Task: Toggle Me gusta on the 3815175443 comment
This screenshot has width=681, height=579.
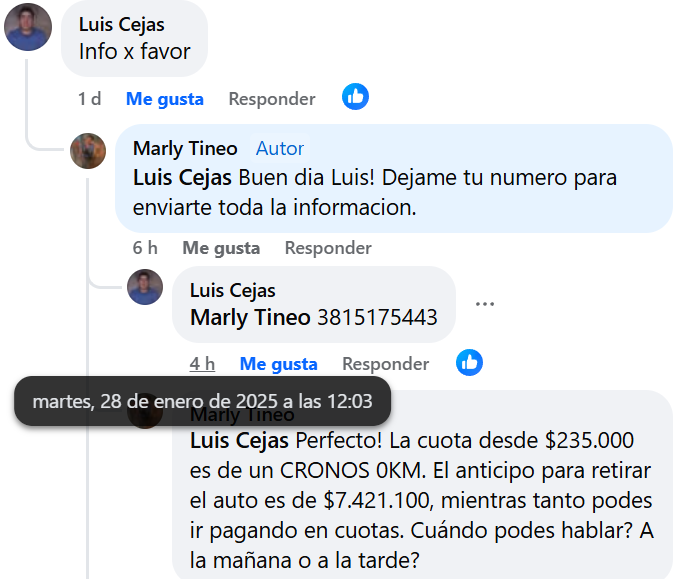Action: [x=278, y=364]
